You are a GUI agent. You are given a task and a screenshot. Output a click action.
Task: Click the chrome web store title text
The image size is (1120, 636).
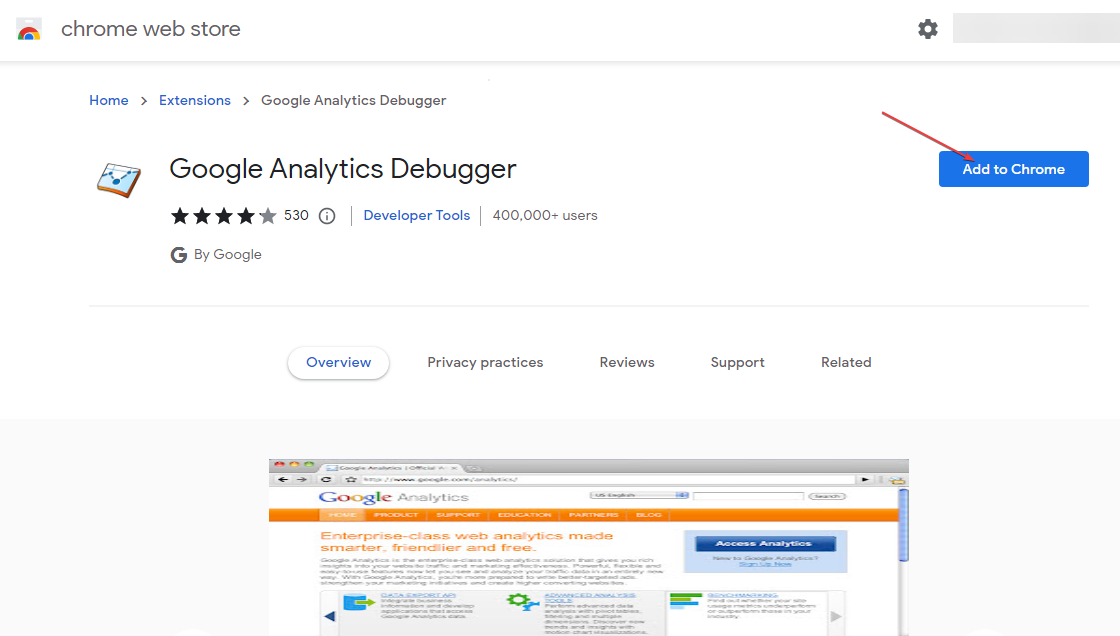151,29
